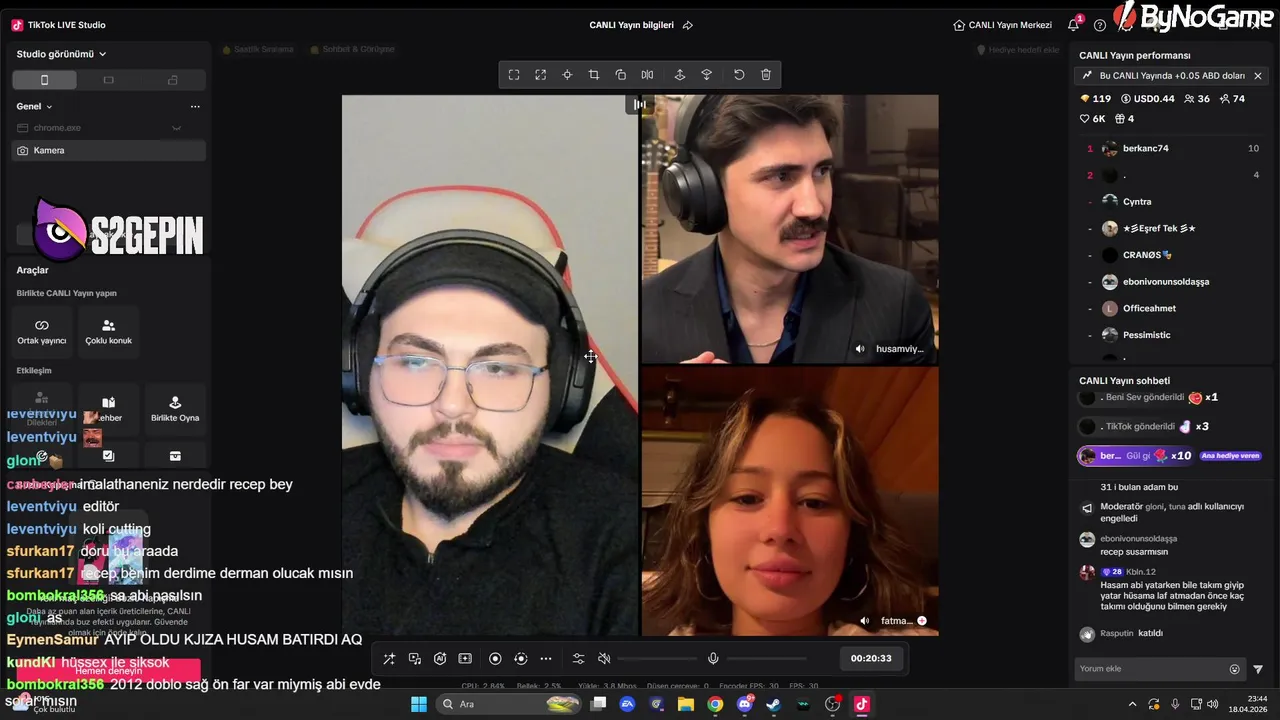Image resolution: width=1280 pixels, height=720 pixels.
Task: Adjust the microphone volume slider
Action: pyautogui.click(x=766, y=658)
